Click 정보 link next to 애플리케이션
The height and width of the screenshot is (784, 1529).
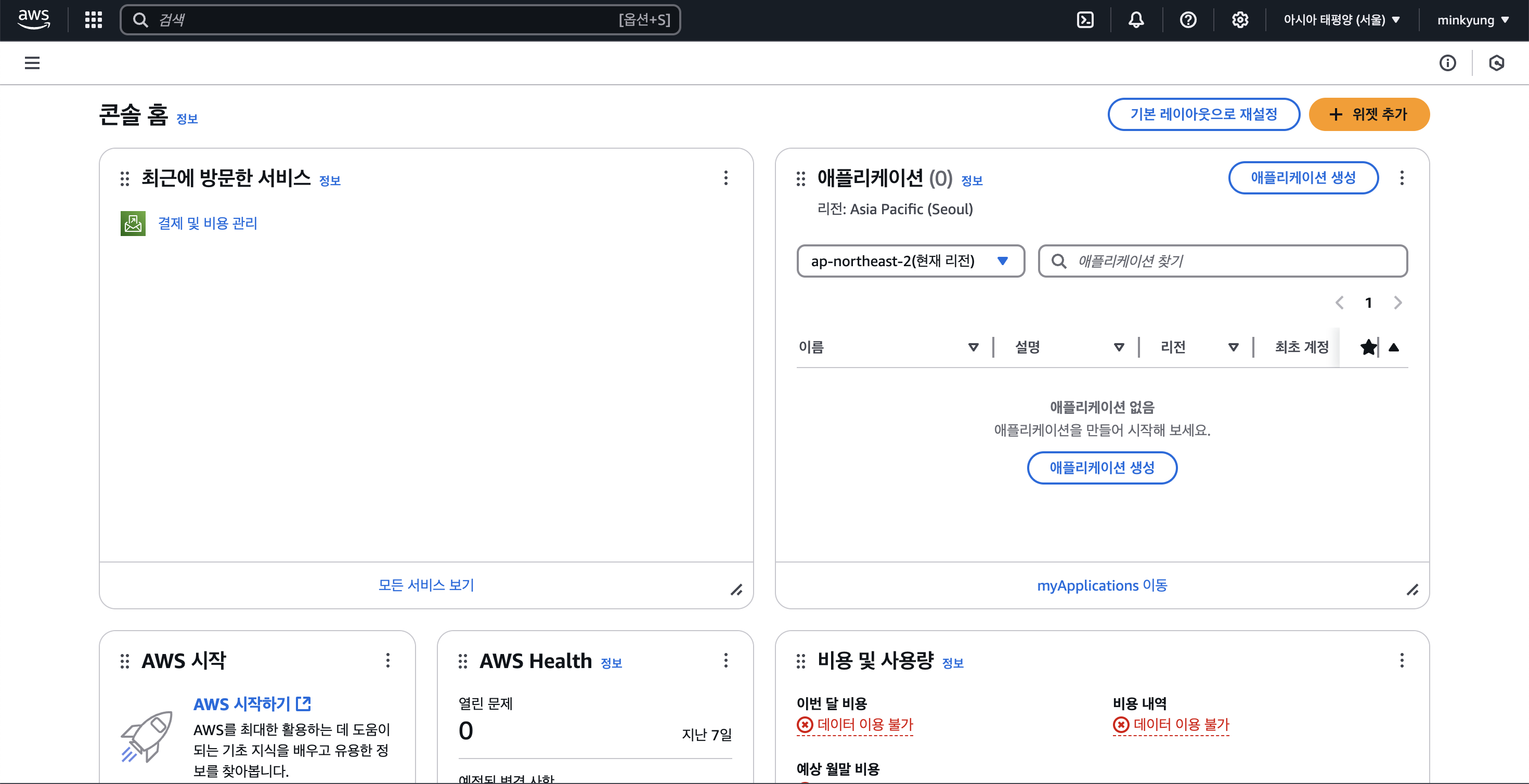pyautogui.click(x=971, y=180)
